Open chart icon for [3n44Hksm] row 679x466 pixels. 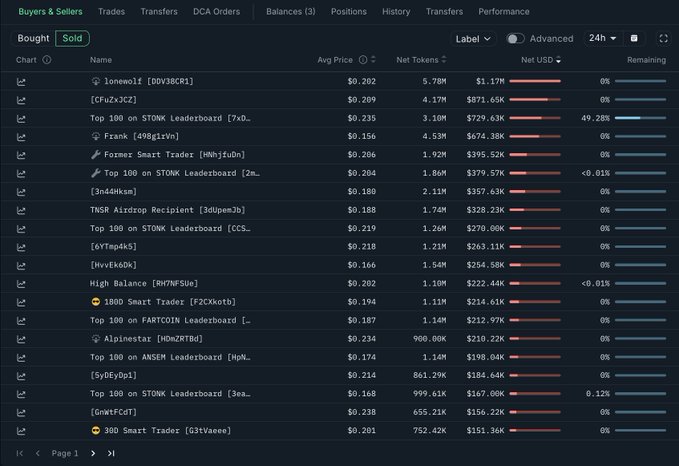[21, 192]
